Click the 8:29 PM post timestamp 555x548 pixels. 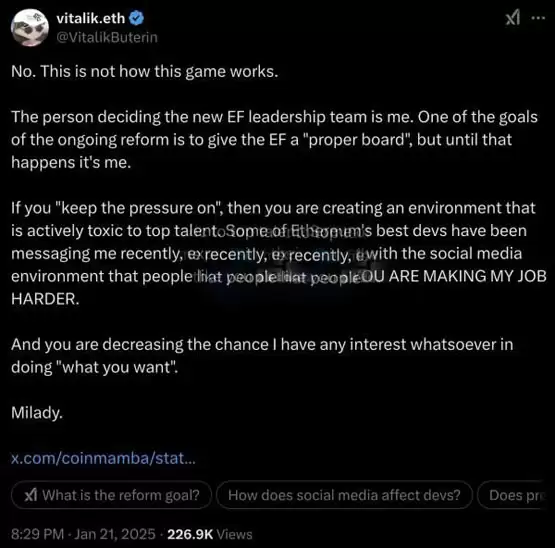click(38, 534)
